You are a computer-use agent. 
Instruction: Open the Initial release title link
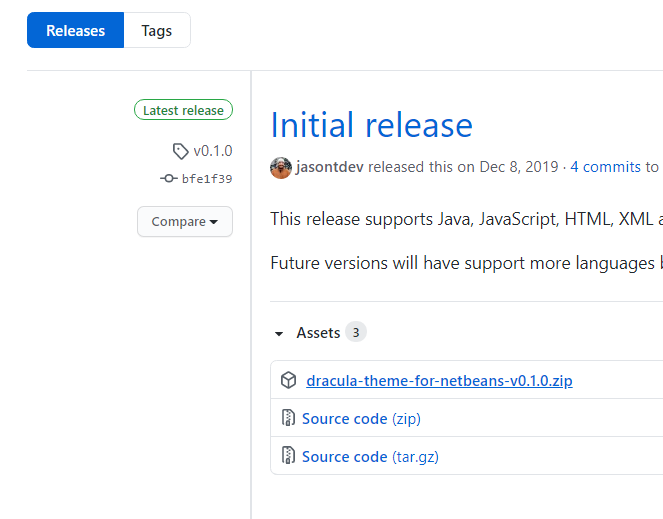371,125
